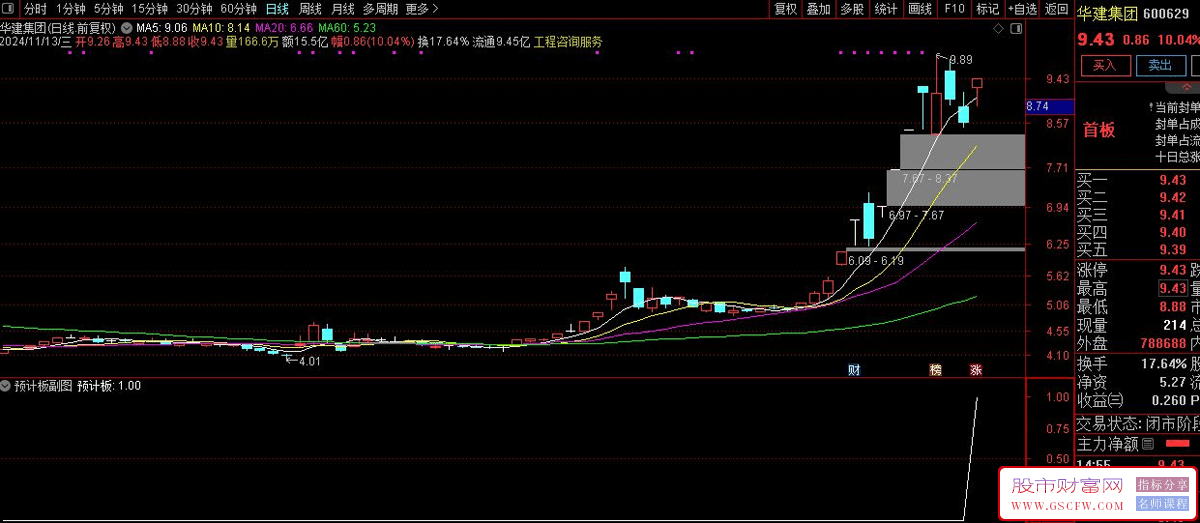Open the 统计 statistics tool
Image resolution: width=1200 pixels, height=523 pixels.
(x=886, y=9)
